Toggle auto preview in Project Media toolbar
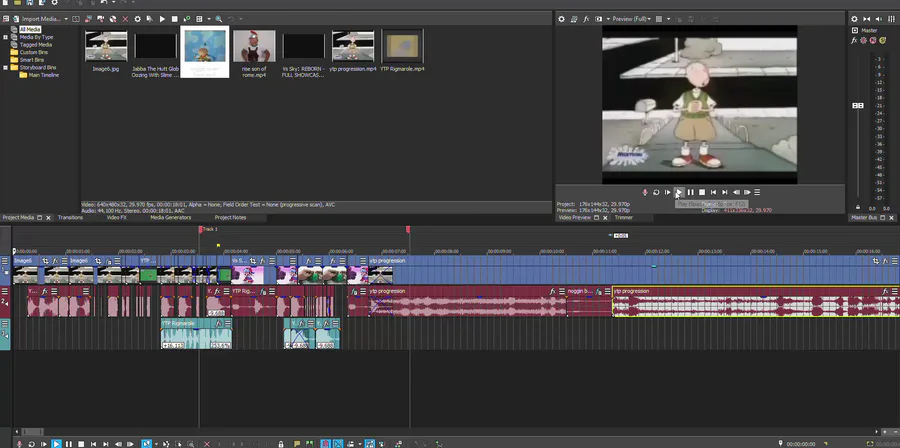Screen dimensions: 900x448 click(187, 19)
